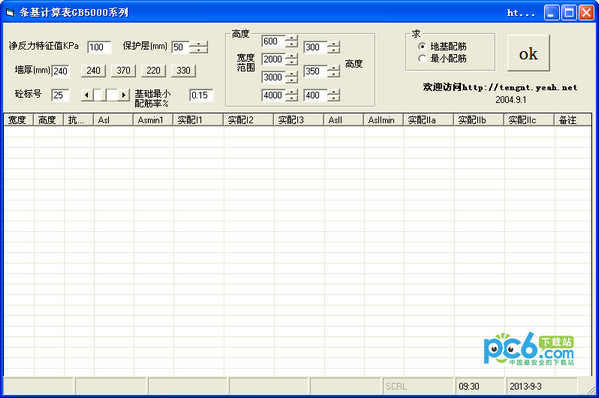Click the spinner beside height value 300

pyautogui.click(x=333, y=47)
